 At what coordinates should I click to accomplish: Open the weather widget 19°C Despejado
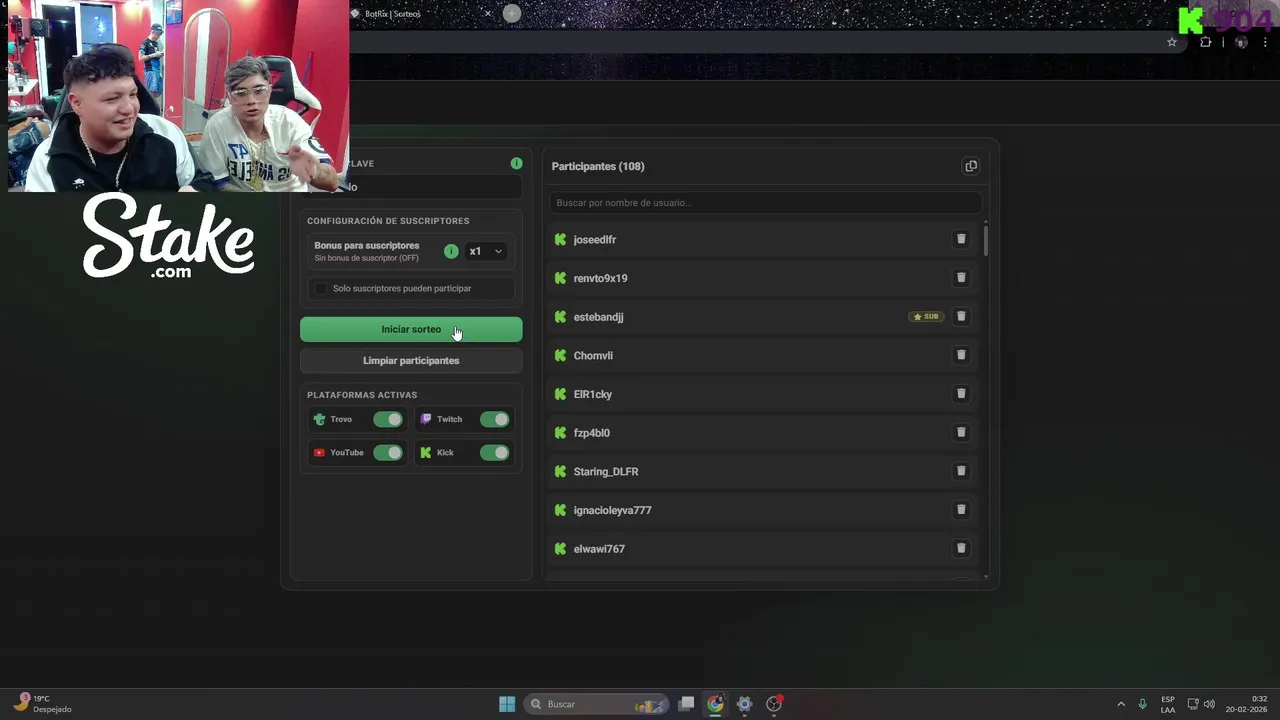[42, 704]
